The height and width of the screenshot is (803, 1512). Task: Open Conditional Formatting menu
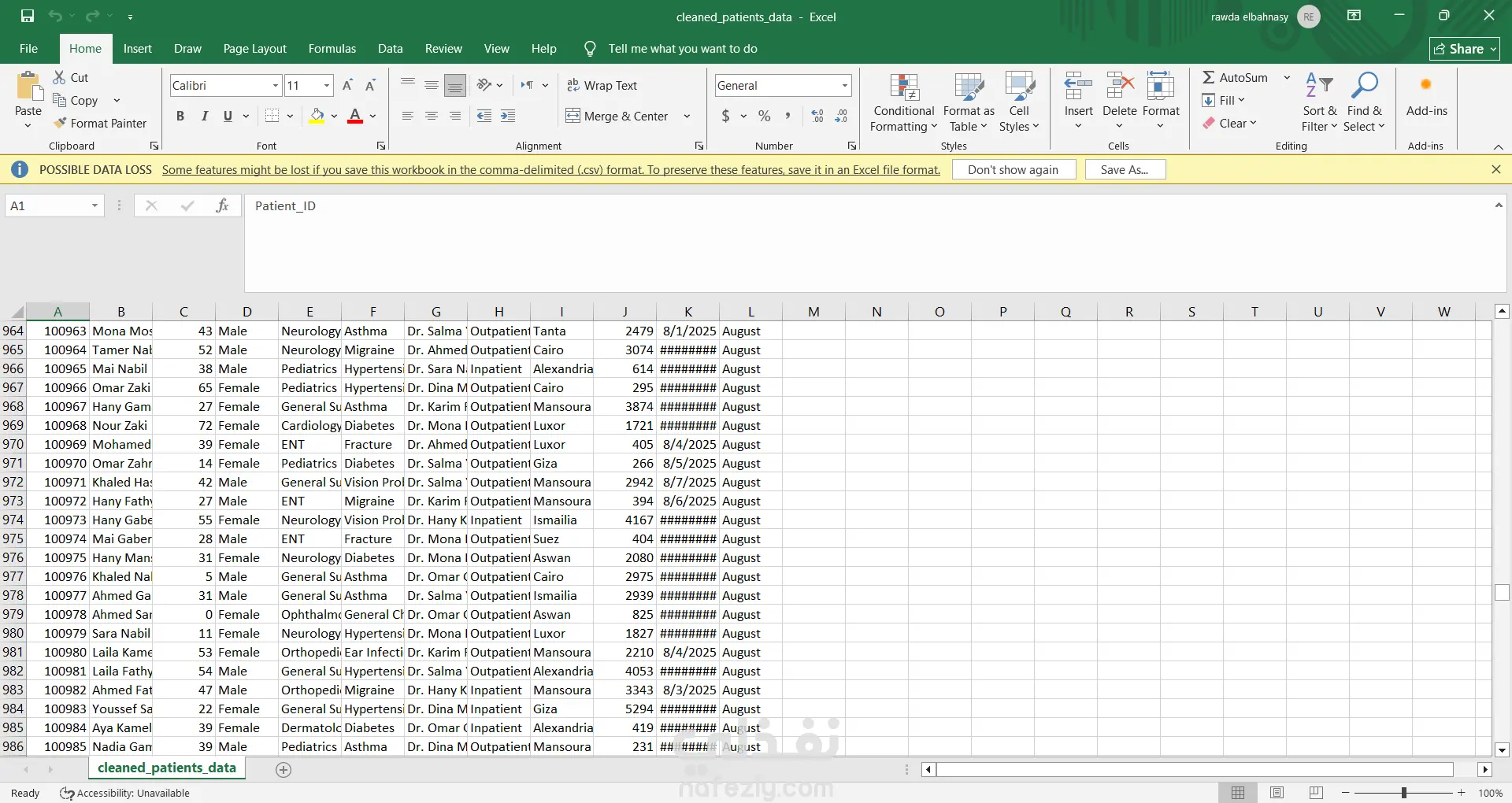(904, 103)
